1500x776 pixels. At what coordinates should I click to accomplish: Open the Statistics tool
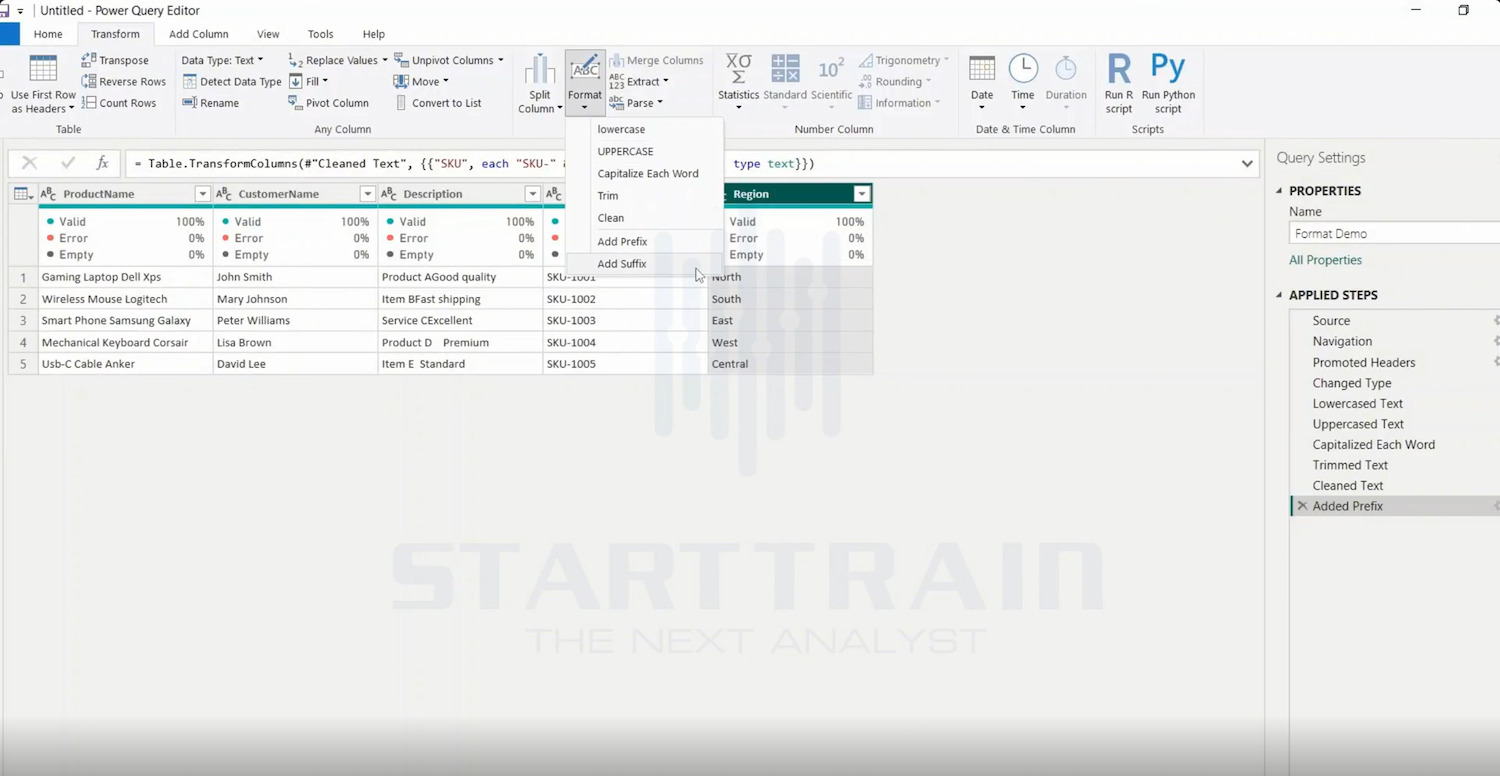pyautogui.click(x=738, y=82)
